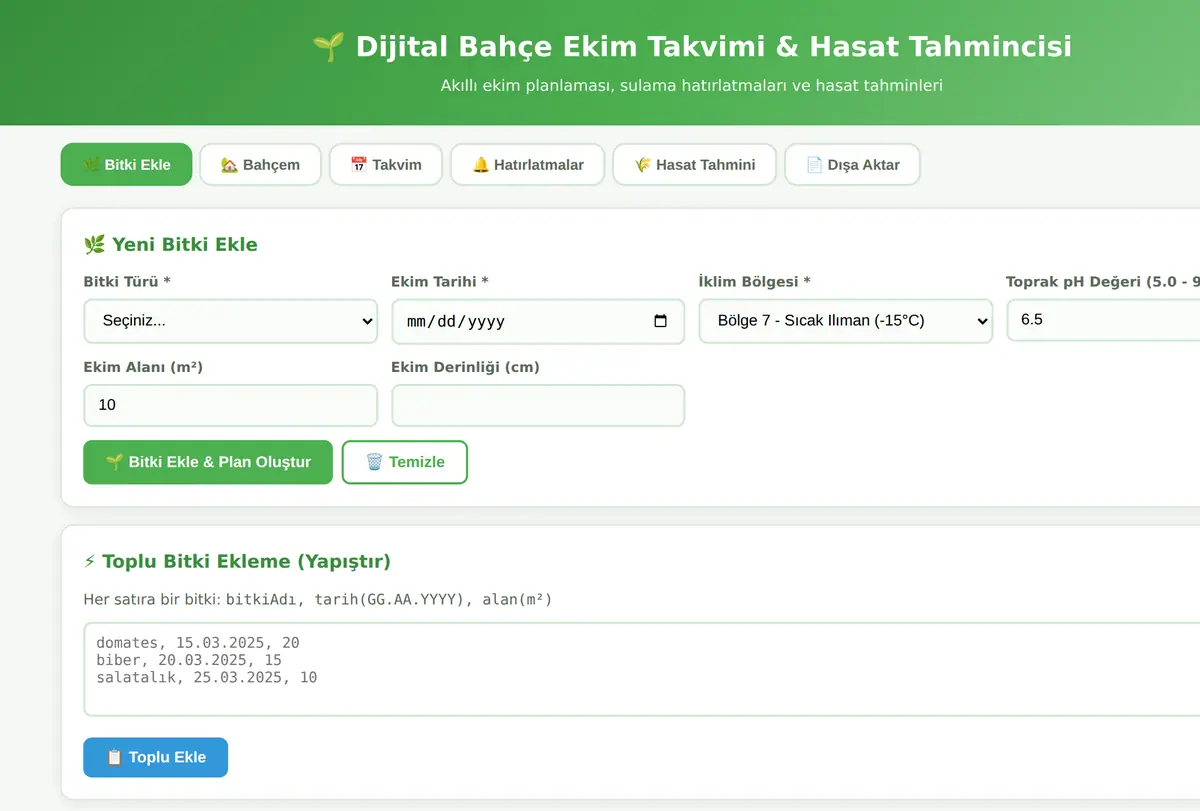
Task: Click Bitki Ekle & Plan Oluştur button
Action: tap(208, 462)
